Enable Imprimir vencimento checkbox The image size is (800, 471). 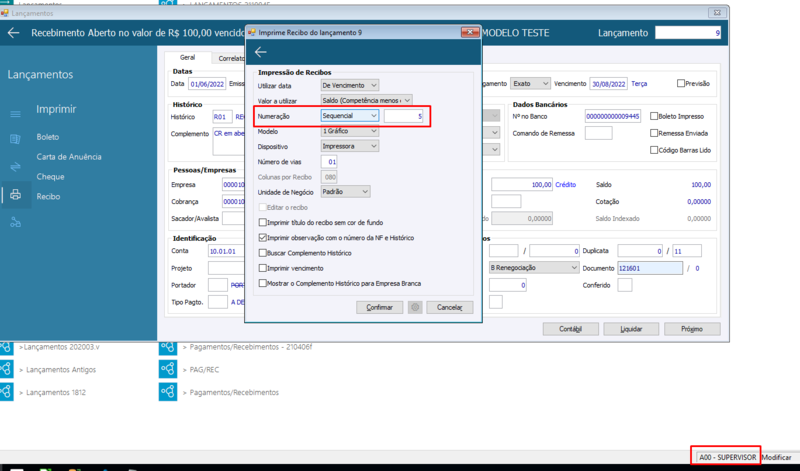coord(263,268)
